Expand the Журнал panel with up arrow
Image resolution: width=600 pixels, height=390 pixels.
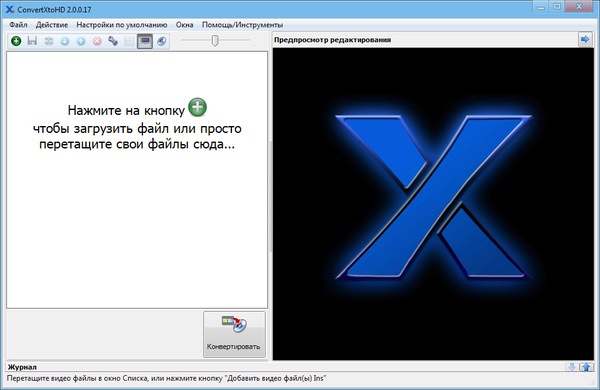(586, 367)
